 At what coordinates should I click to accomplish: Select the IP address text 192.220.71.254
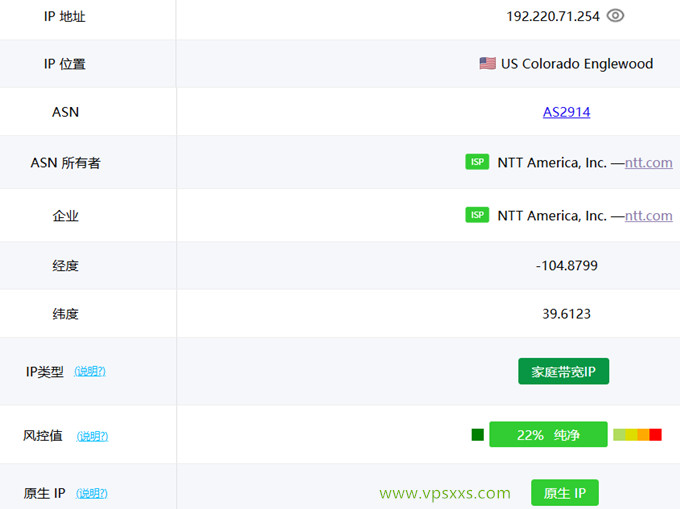tap(552, 16)
